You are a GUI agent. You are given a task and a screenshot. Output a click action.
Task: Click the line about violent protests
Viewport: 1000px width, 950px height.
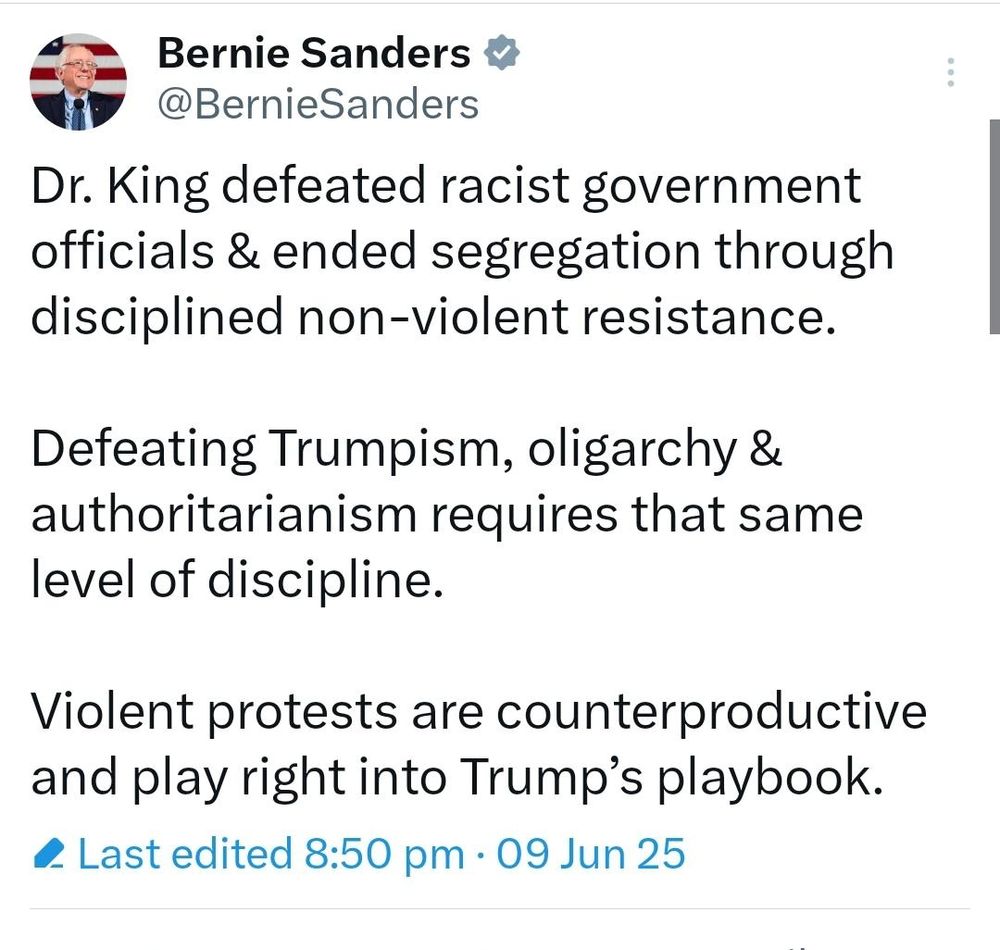click(478, 711)
